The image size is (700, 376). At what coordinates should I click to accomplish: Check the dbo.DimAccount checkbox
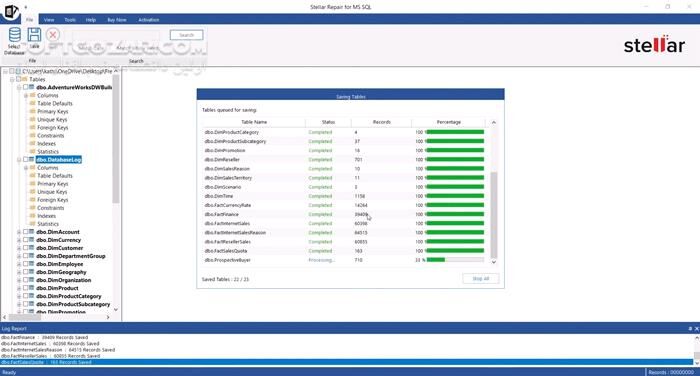pyautogui.click(x=25, y=232)
